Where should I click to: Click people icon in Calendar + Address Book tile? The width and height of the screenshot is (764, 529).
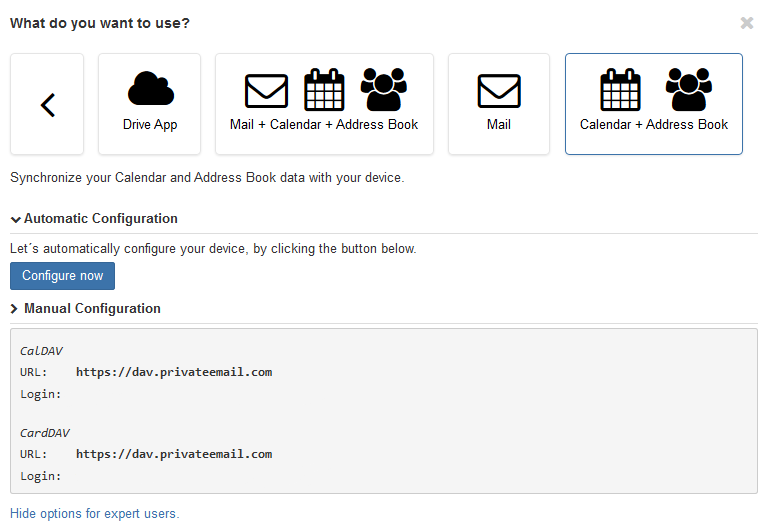688,90
